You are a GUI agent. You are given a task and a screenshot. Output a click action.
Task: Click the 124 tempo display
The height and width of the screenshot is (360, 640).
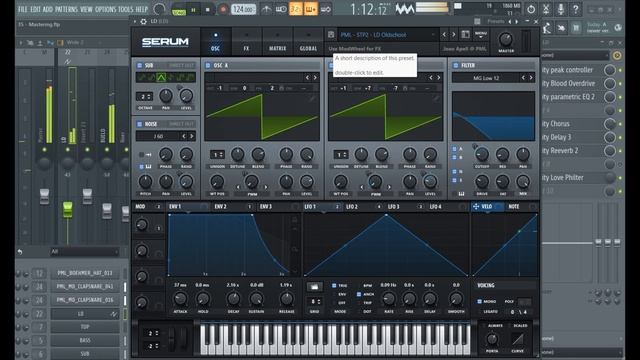point(244,9)
